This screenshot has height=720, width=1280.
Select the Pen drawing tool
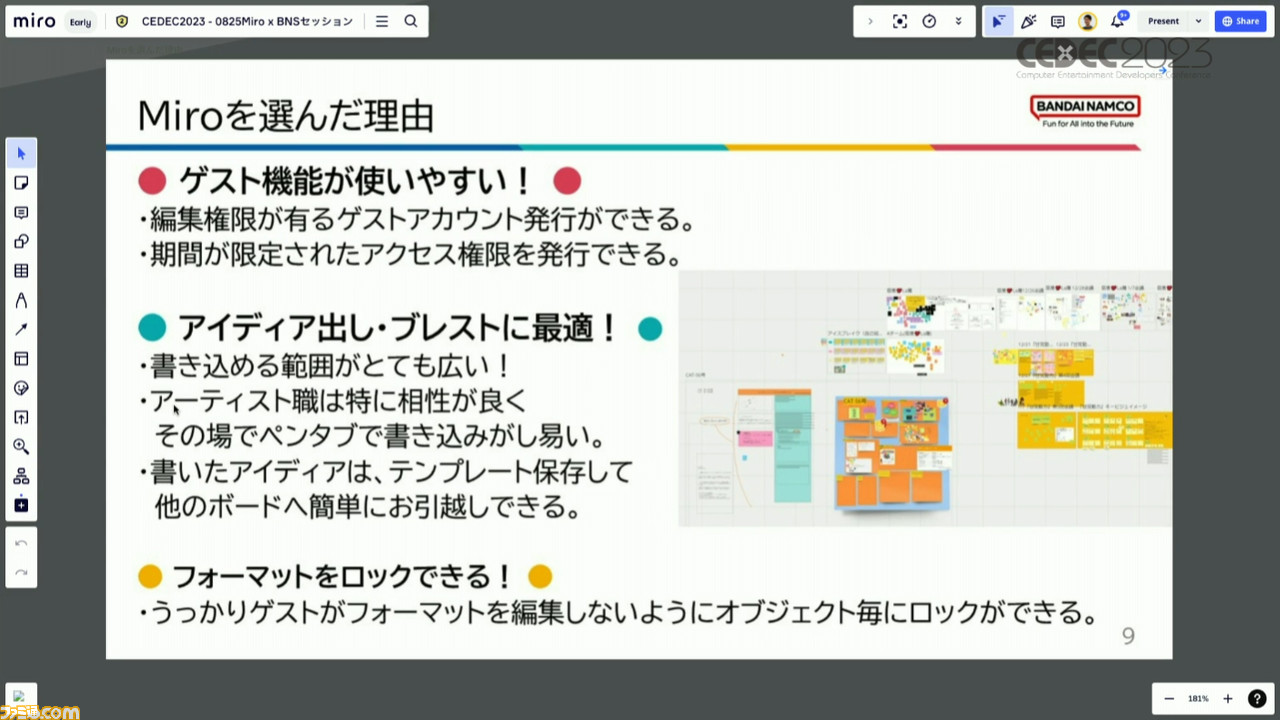[x=21, y=300]
